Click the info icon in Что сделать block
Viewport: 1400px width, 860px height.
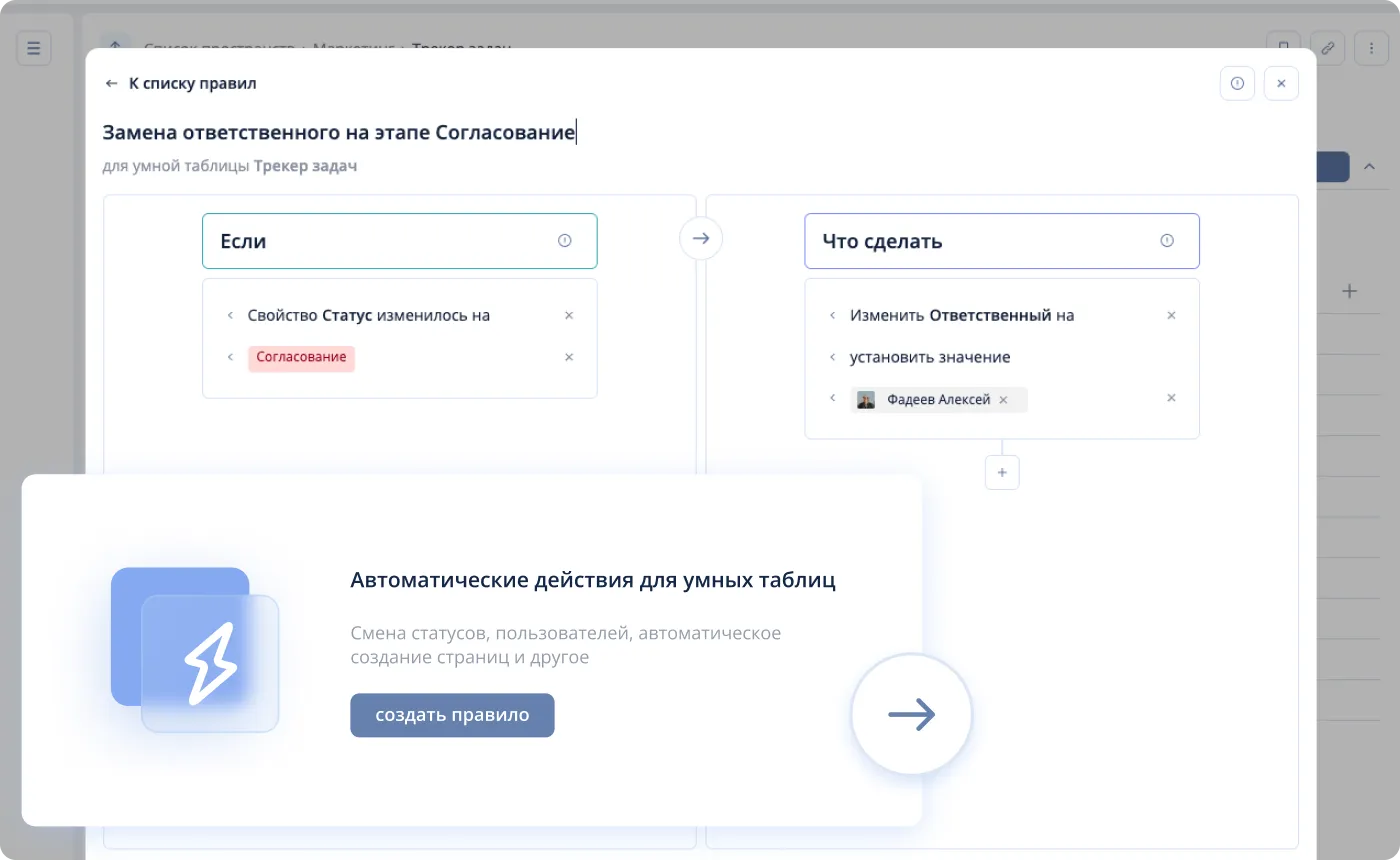tap(1166, 241)
